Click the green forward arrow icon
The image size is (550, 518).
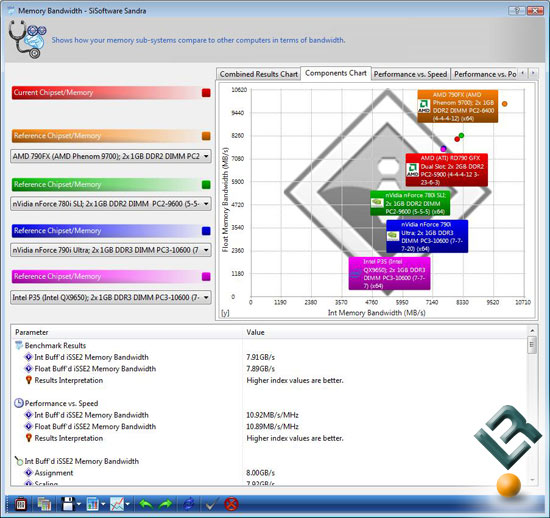click(165, 504)
